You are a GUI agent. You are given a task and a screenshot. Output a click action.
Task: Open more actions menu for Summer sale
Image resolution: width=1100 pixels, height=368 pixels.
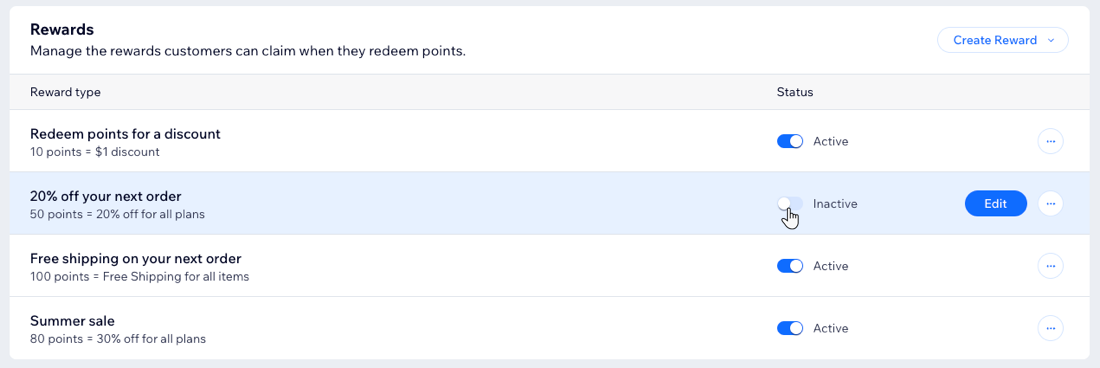pos(1050,328)
